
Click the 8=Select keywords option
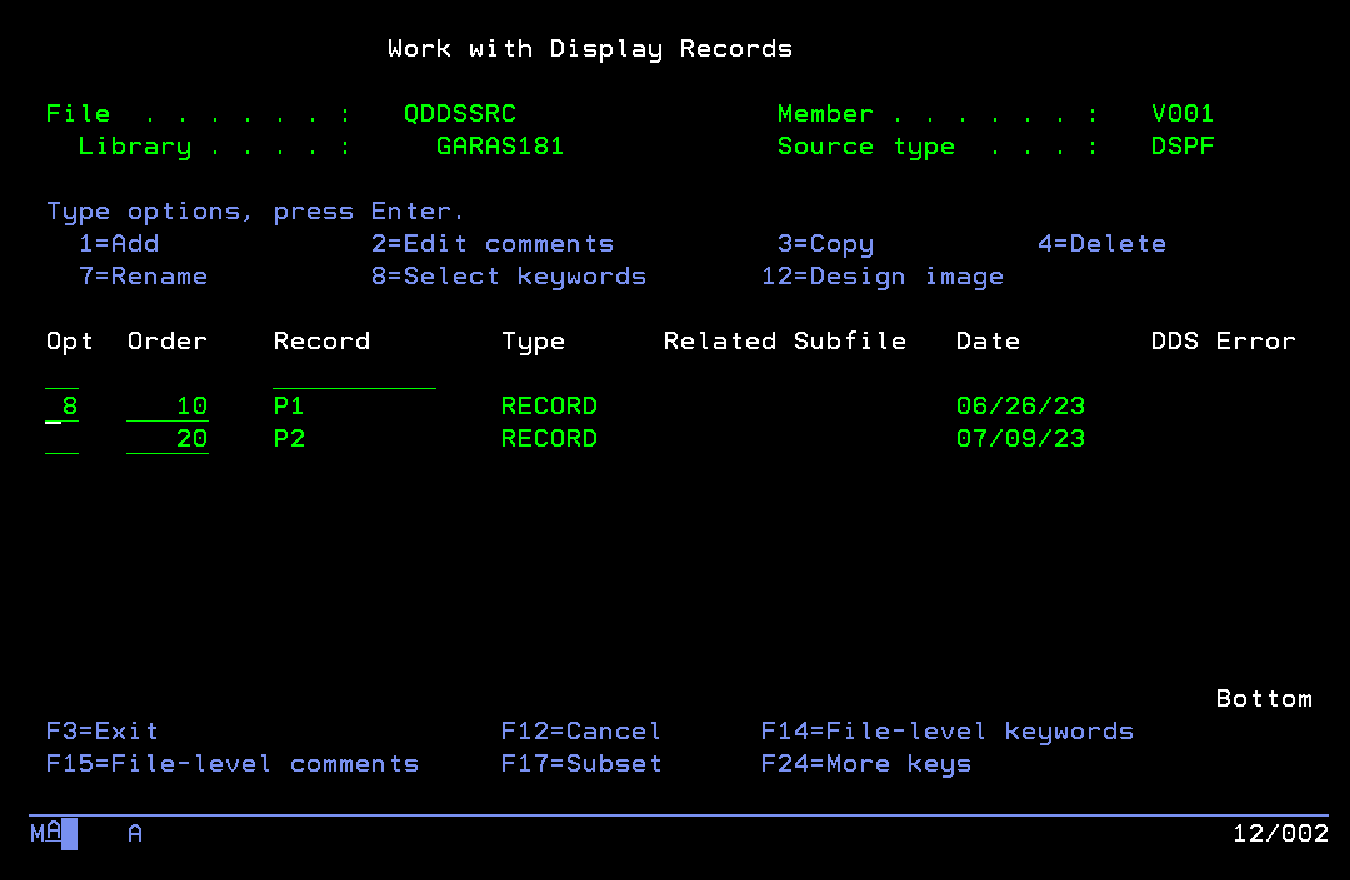(509, 277)
